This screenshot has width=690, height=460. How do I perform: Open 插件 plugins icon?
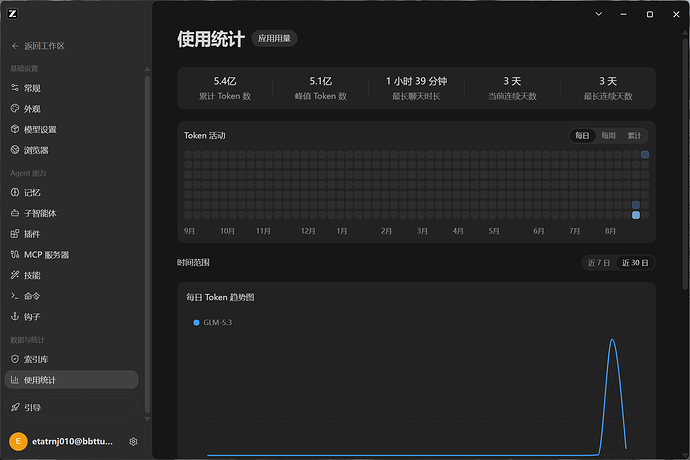[15, 234]
